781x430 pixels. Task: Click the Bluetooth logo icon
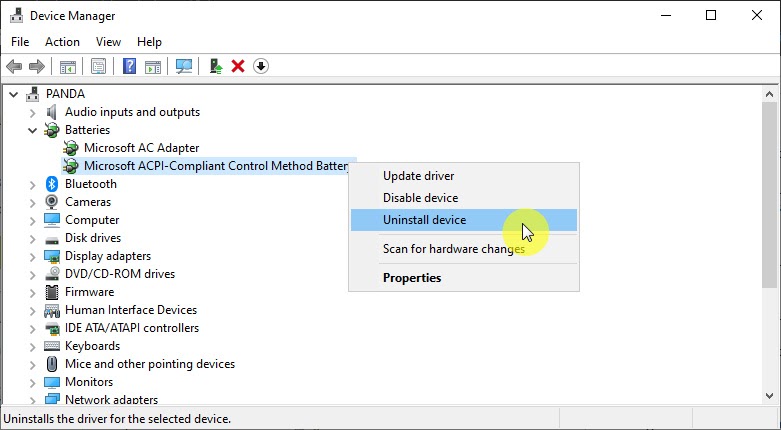(52, 184)
